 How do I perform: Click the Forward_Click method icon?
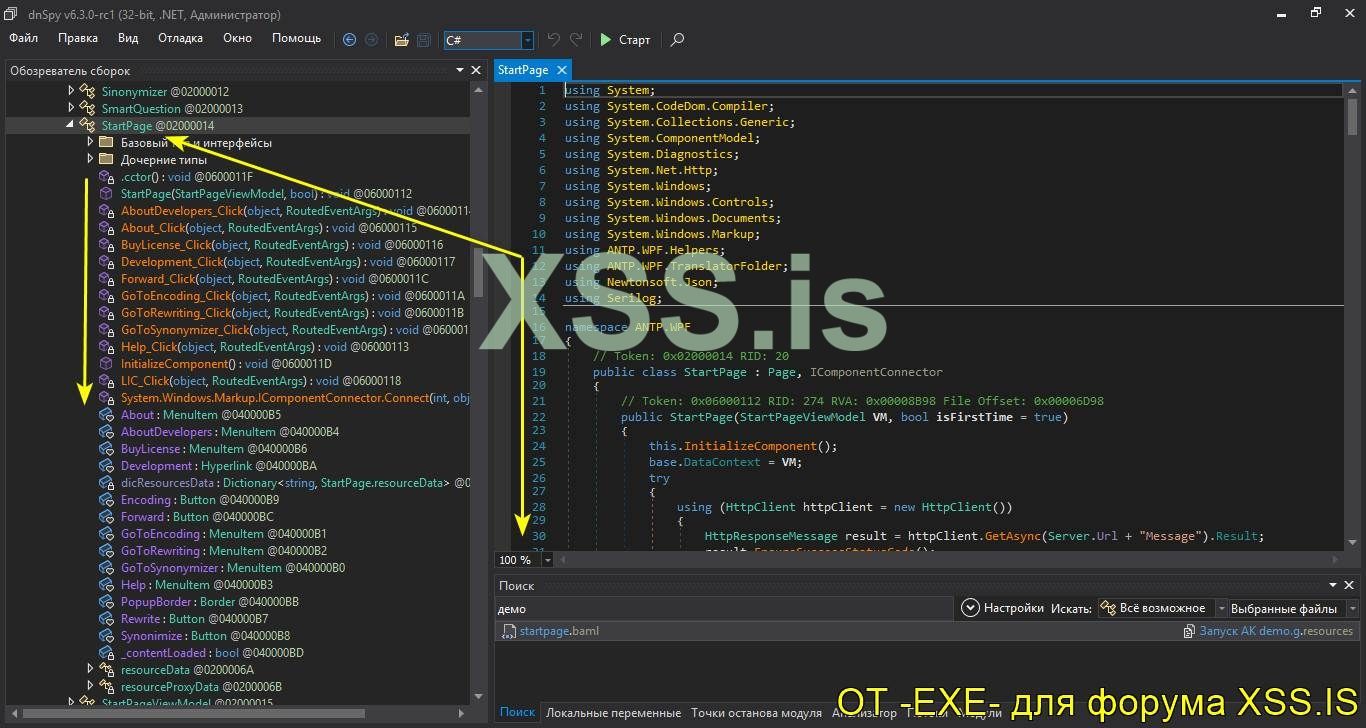pos(106,279)
